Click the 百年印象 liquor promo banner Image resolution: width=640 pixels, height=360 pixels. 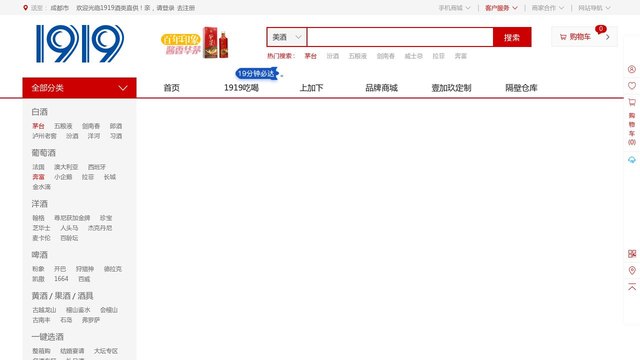tap(195, 42)
